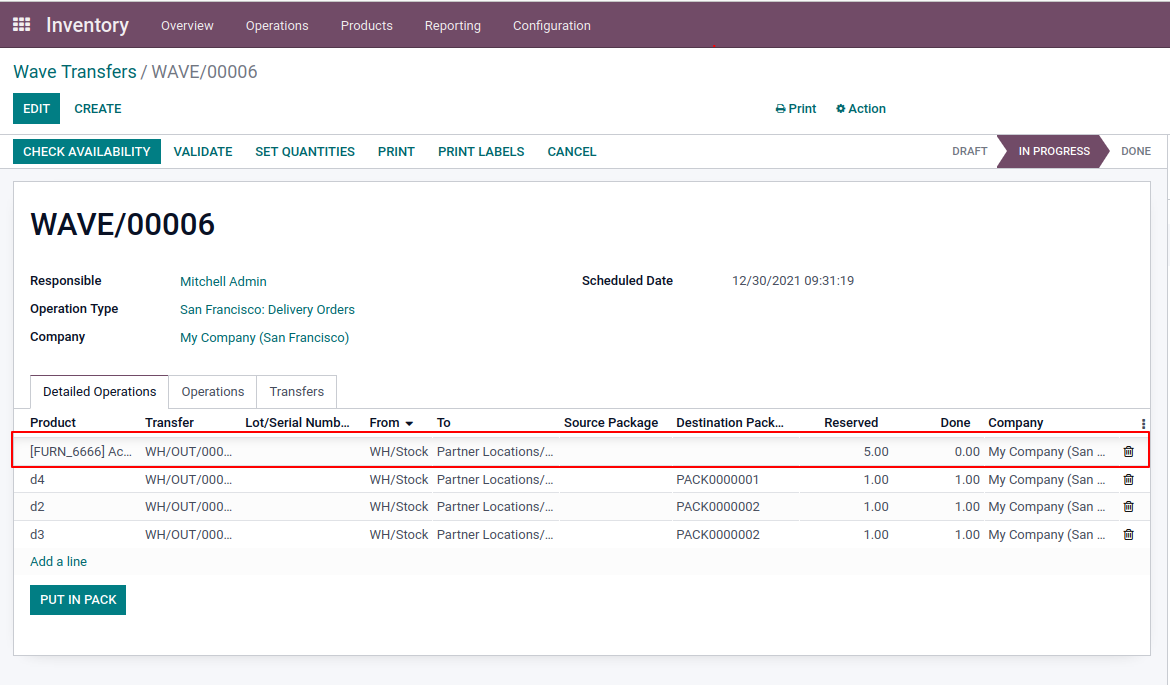Click CHECK AVAILABILITY button

[87, 151]
